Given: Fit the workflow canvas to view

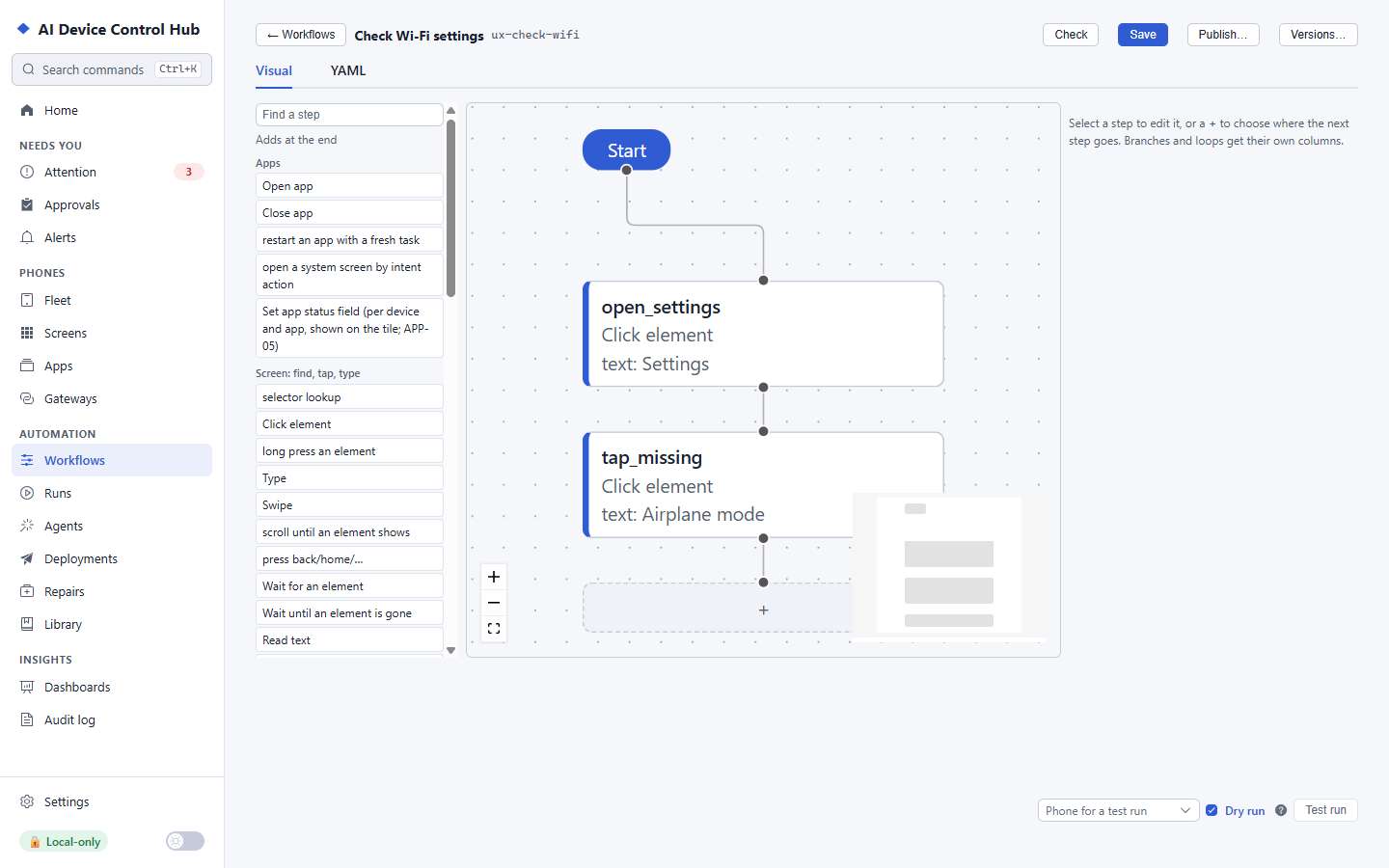Looking at the screenshot, I should [494, 629].
